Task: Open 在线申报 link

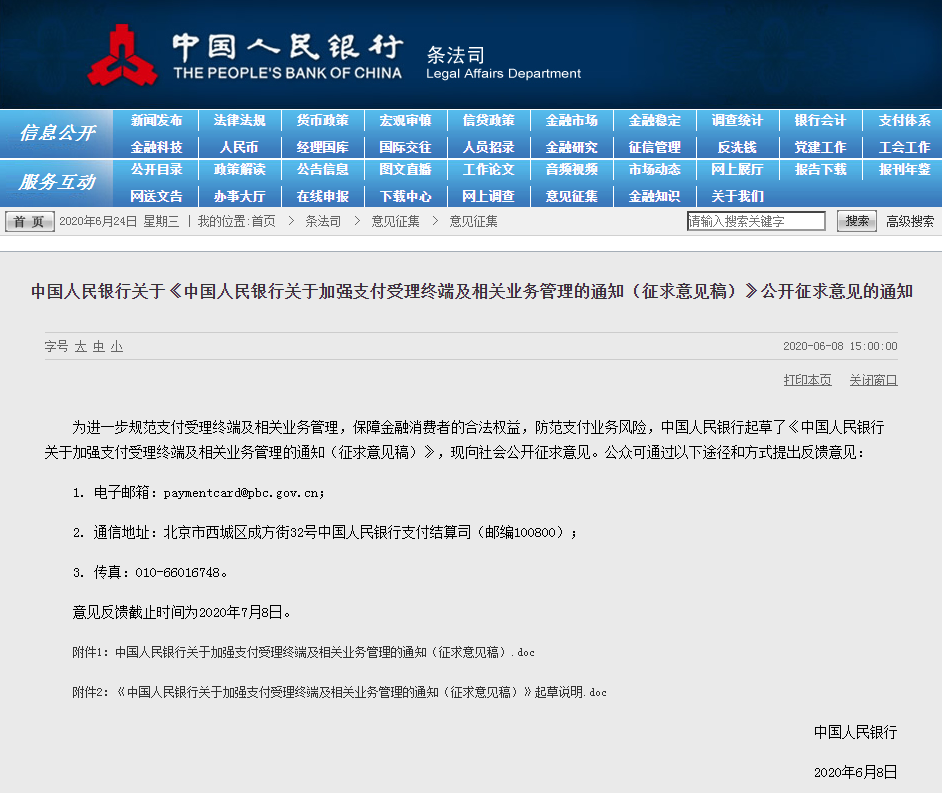Action: (323, 196)
